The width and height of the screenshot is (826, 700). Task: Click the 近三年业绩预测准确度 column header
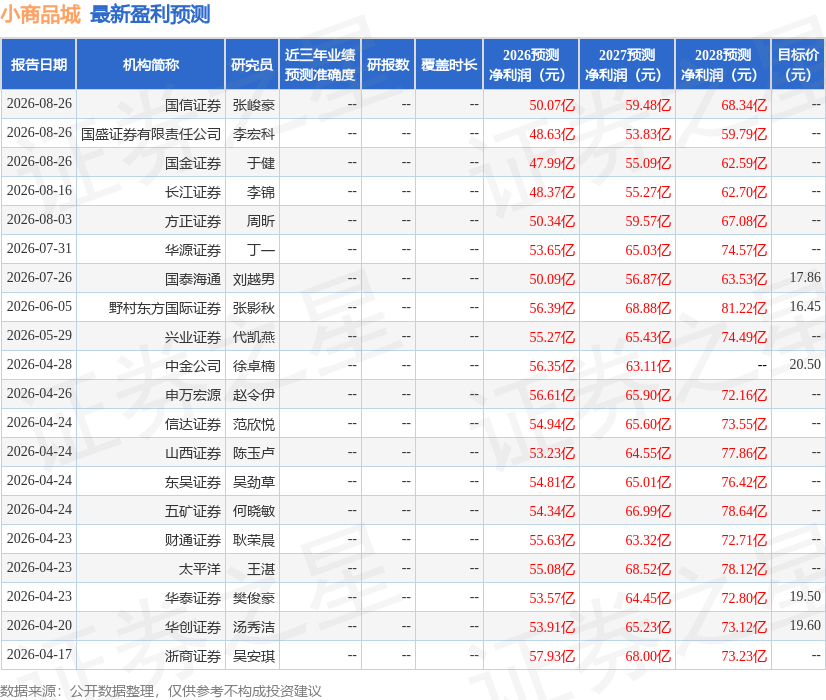click(320, 64)
